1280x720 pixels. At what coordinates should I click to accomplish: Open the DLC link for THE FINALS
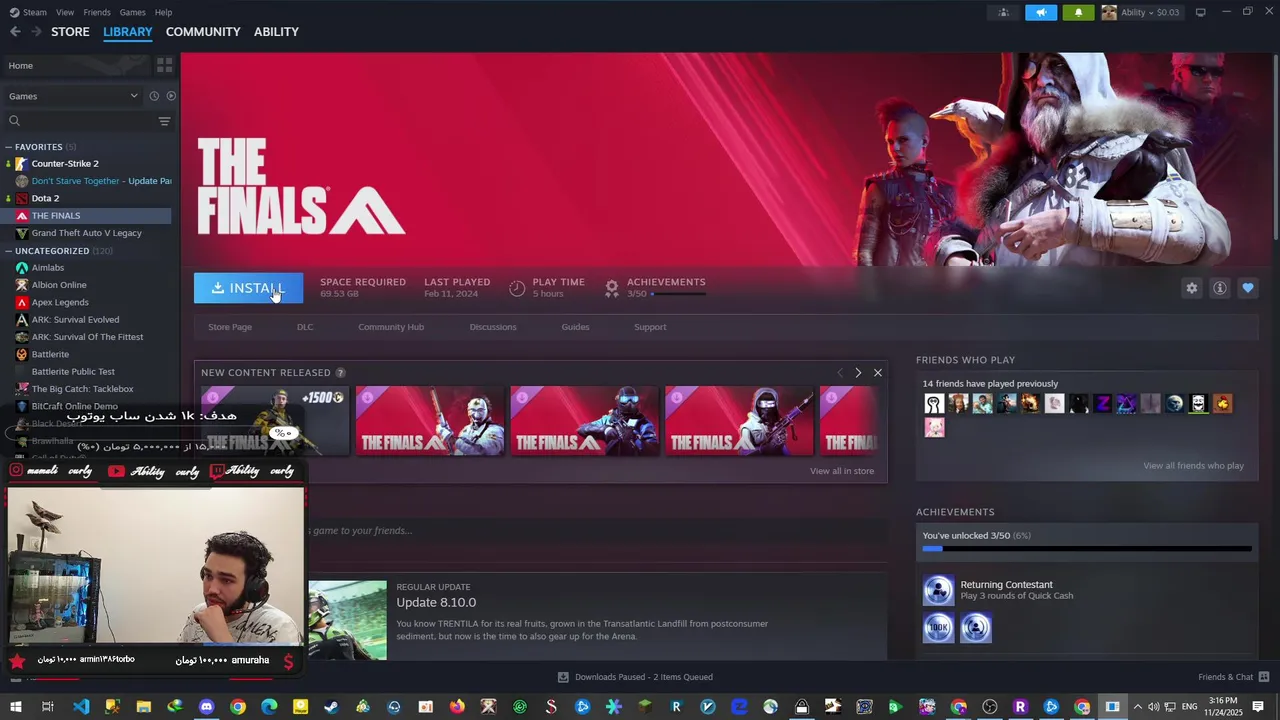(305, 327)
